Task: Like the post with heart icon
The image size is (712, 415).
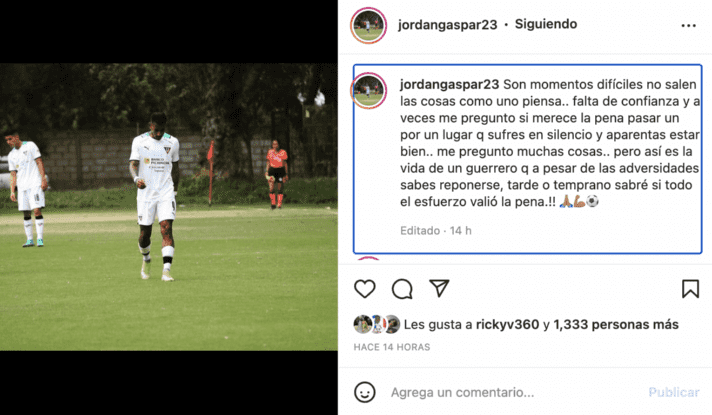Action: (x=365, y=289)
